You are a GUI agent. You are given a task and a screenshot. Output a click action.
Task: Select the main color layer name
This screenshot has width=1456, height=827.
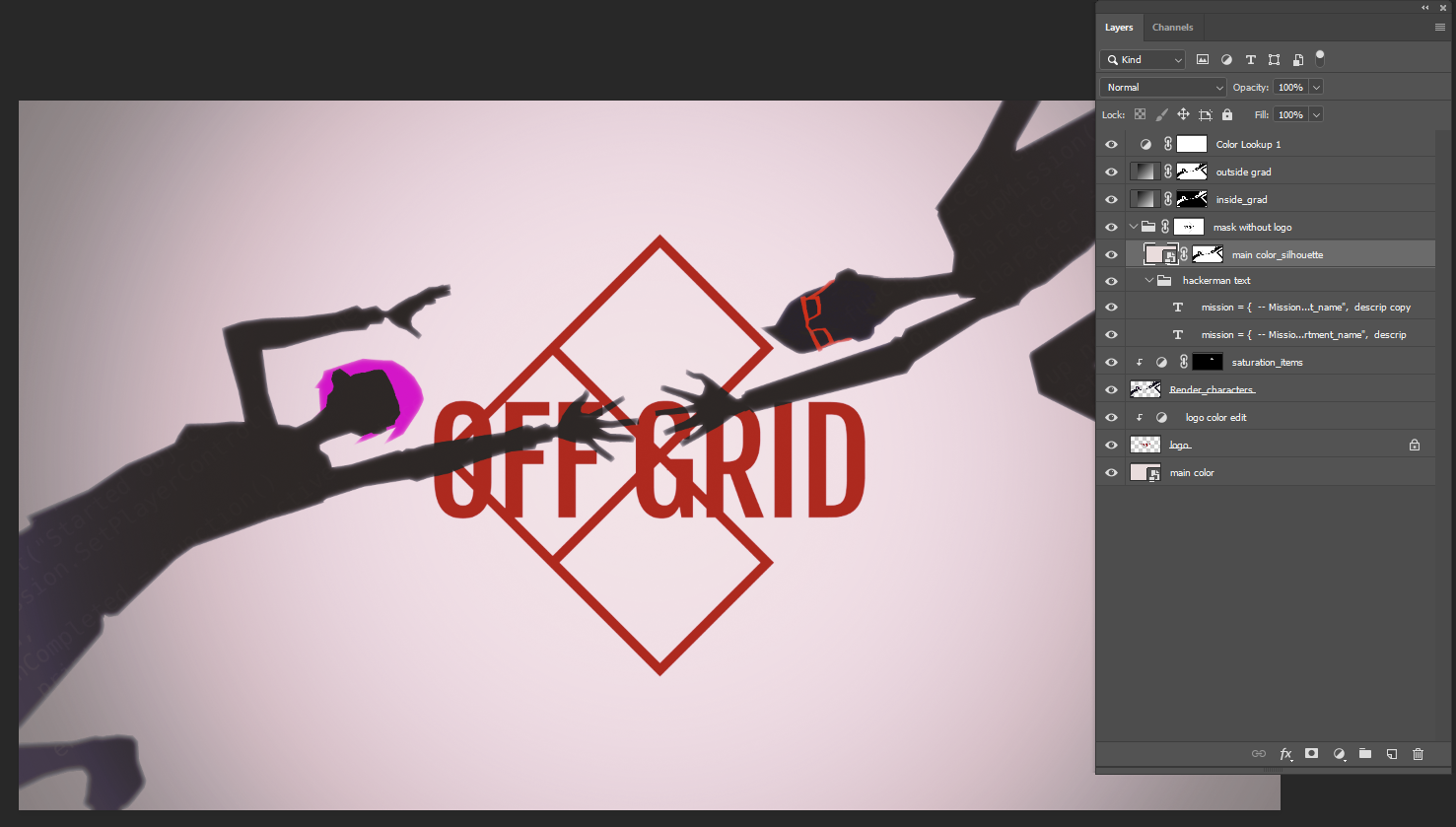[1192, 473]
